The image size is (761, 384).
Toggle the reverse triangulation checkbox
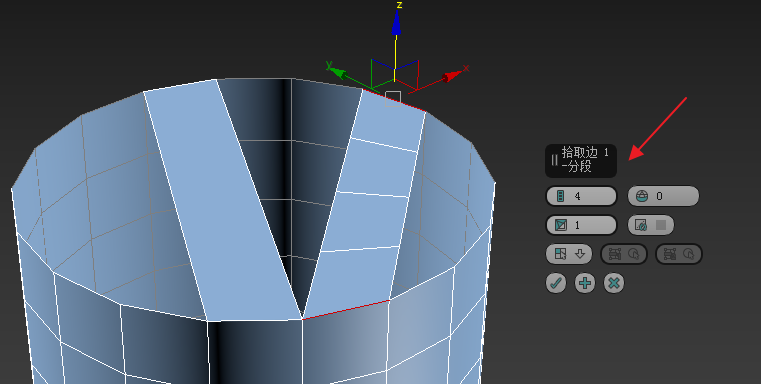click(661, 225)
